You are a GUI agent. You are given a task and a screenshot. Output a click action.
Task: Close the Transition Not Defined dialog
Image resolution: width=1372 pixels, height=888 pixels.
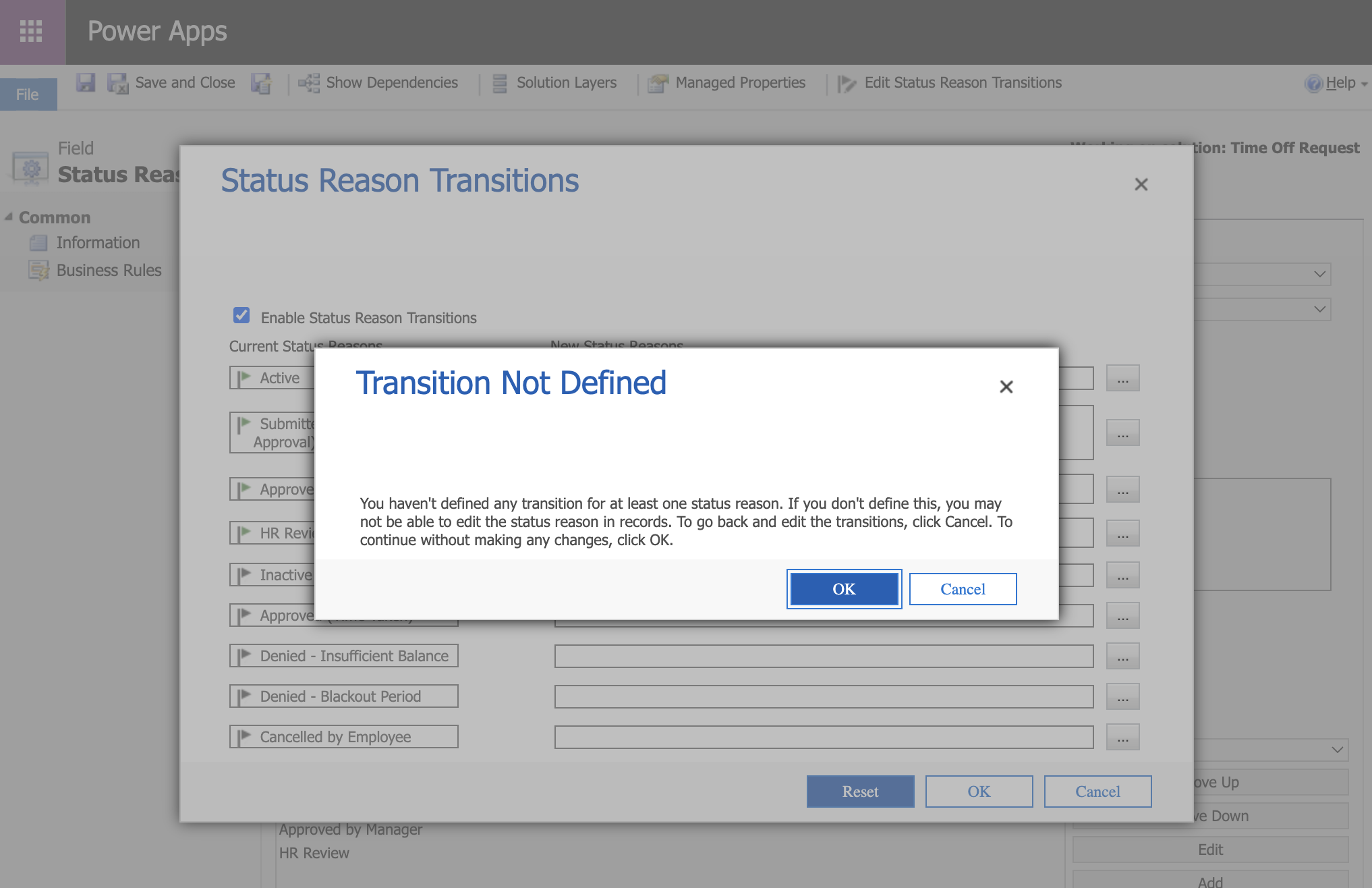1006,387
